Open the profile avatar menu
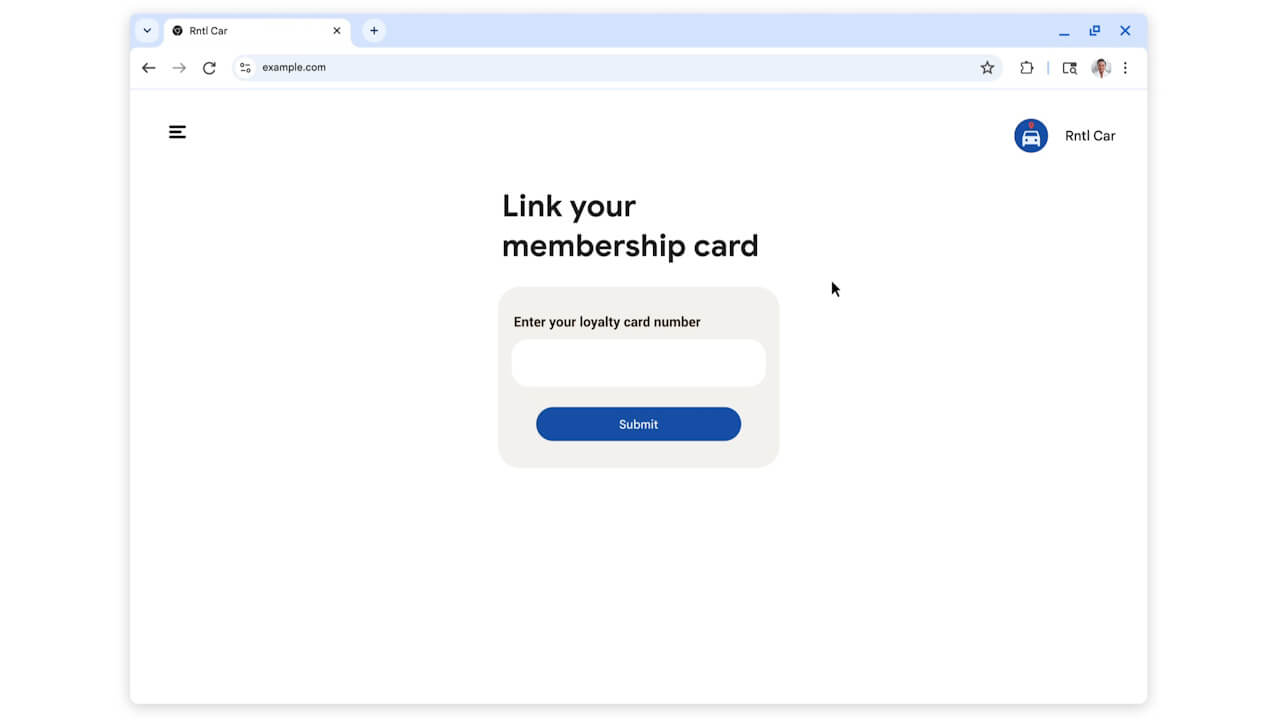The image size is (1280, 720). click(x=1100, y=68)
